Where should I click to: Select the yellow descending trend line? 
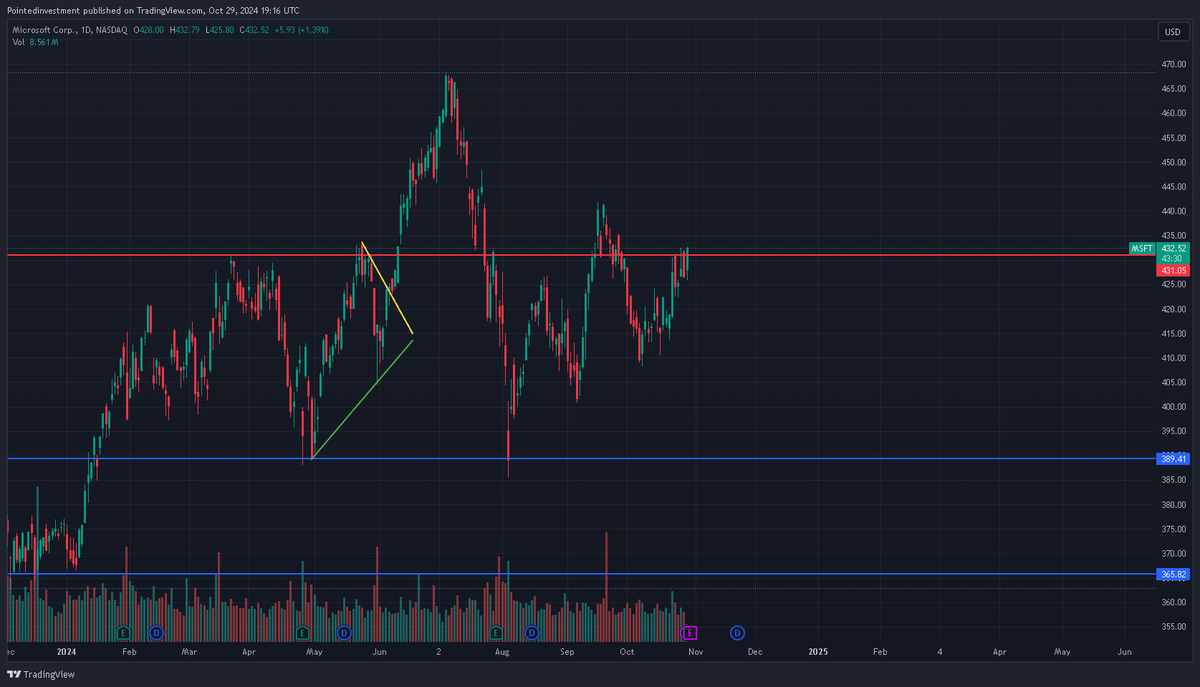tap(387, 289)
